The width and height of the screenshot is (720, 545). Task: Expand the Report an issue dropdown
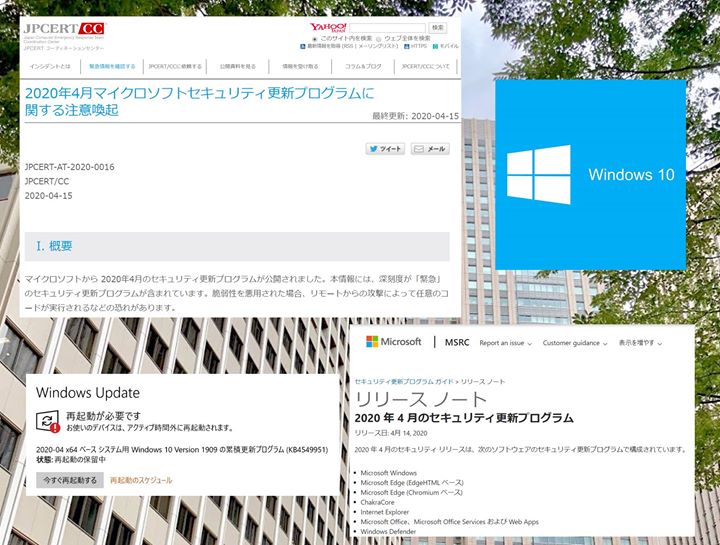[x=506, y=343]
